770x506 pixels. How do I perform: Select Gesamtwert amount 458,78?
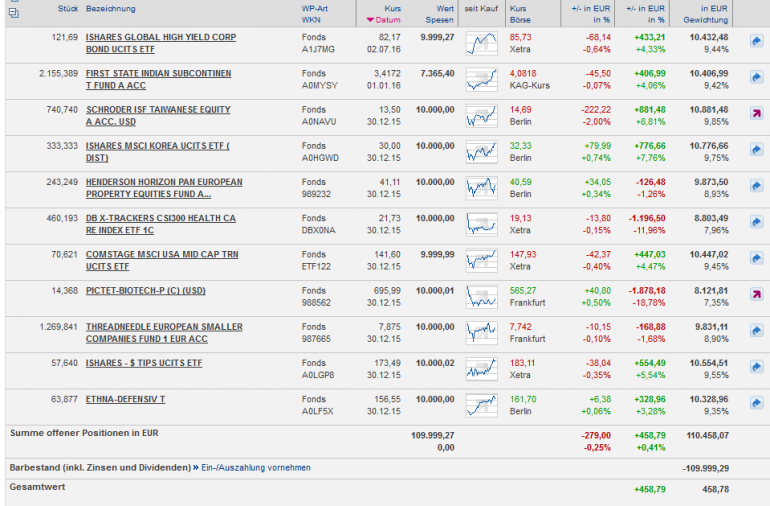tap(715, 489)
